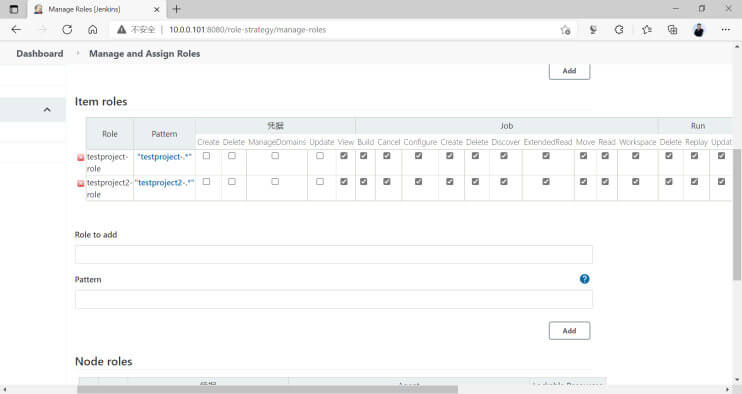
Task: Click the browser address bar URL
Action: coord(247,29)
